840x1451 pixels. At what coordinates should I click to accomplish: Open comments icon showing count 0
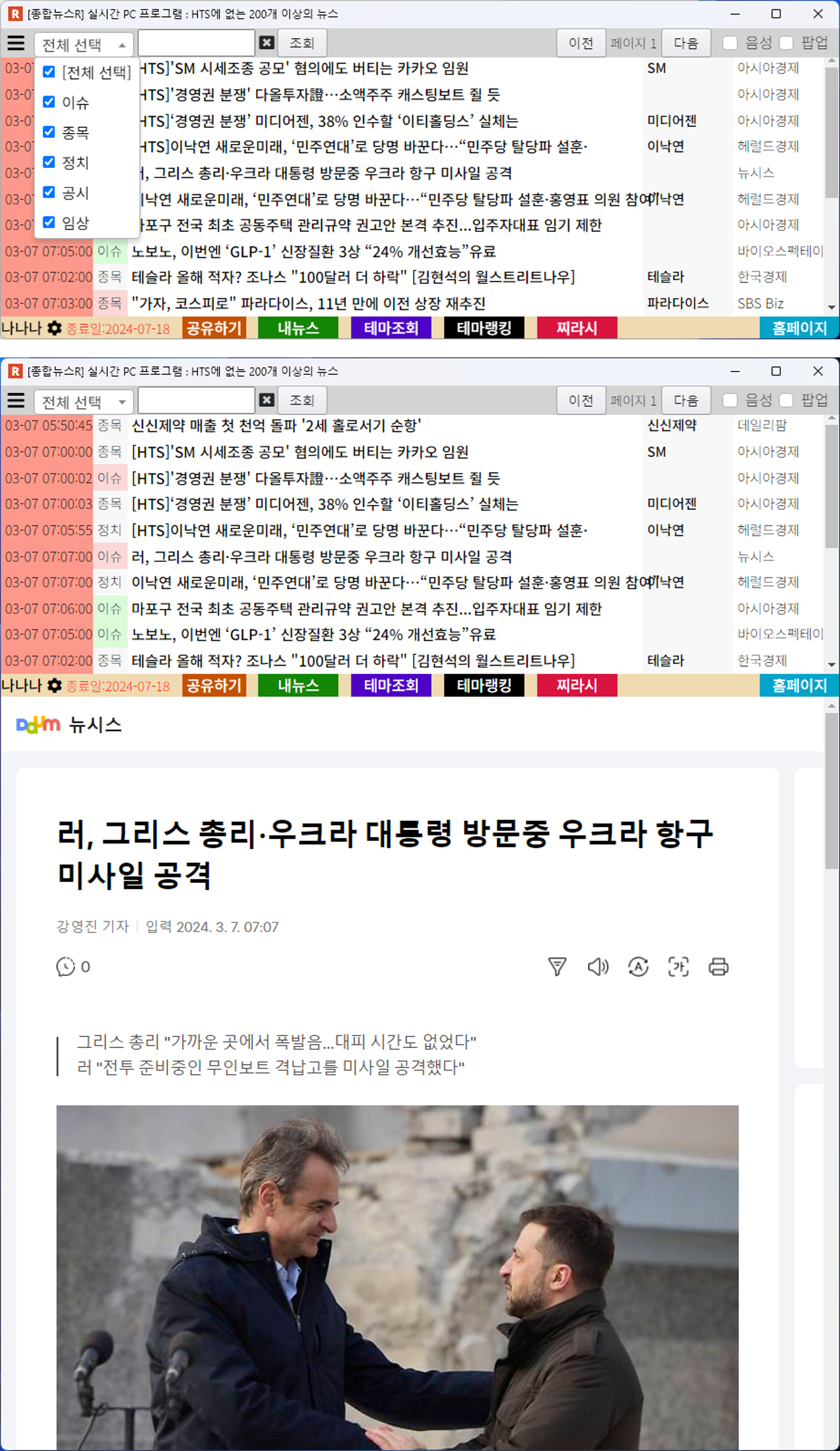[x=66, y=966]
